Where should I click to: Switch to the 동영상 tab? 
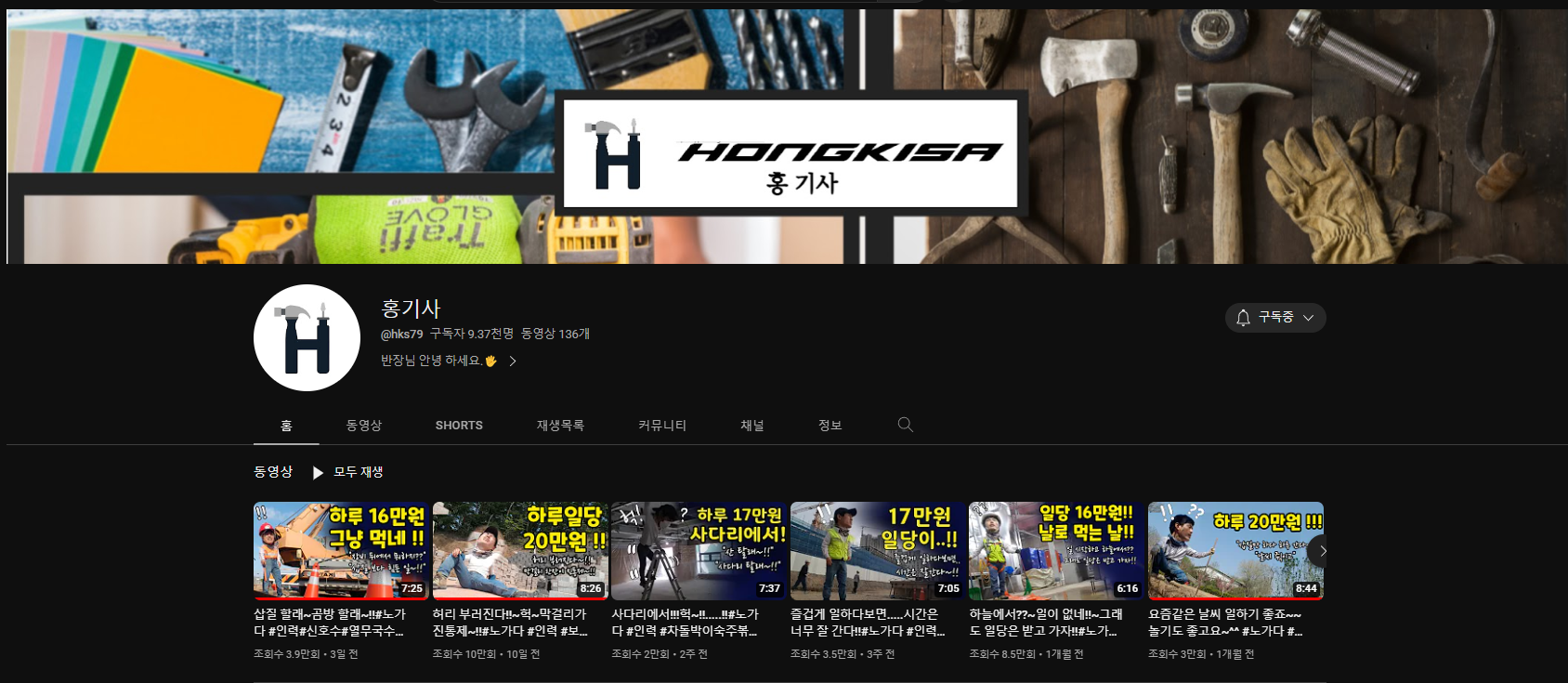coord(364,426)
